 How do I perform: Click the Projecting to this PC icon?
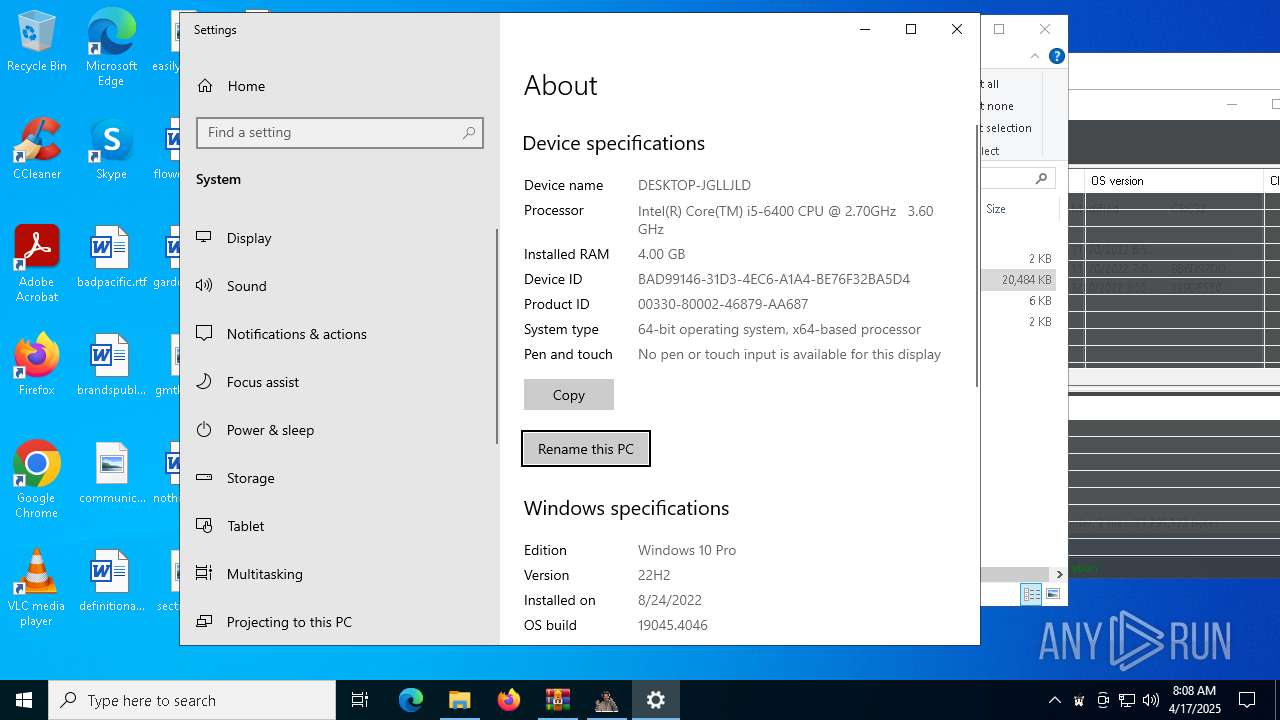click(204, 621)
